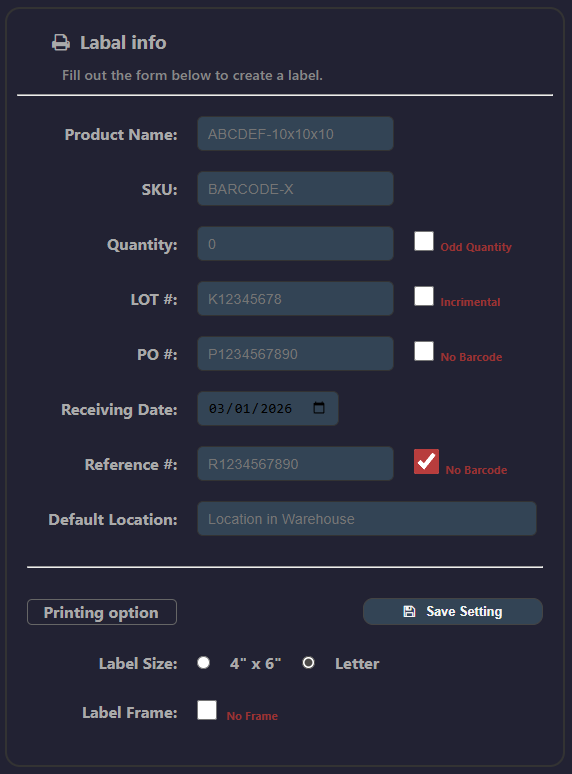The height and width of the screenshot is (774, 572).
Task: Click the Receiving Date value 03/01/2026
Action: pyautogui.click(x=250, y=409)
